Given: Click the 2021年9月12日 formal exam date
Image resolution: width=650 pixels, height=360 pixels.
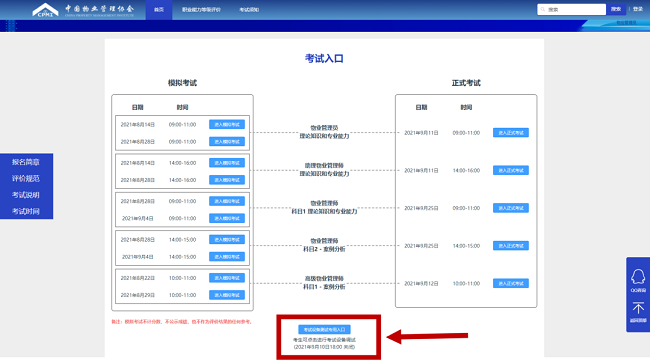Looking at the screenshot, I should click(x=421, y=283).
